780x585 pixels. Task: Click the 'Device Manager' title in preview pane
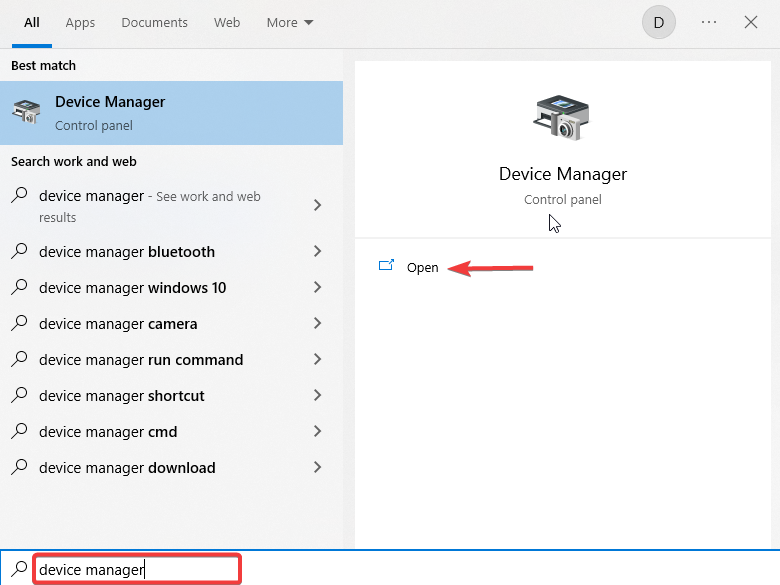coord(563,174)
